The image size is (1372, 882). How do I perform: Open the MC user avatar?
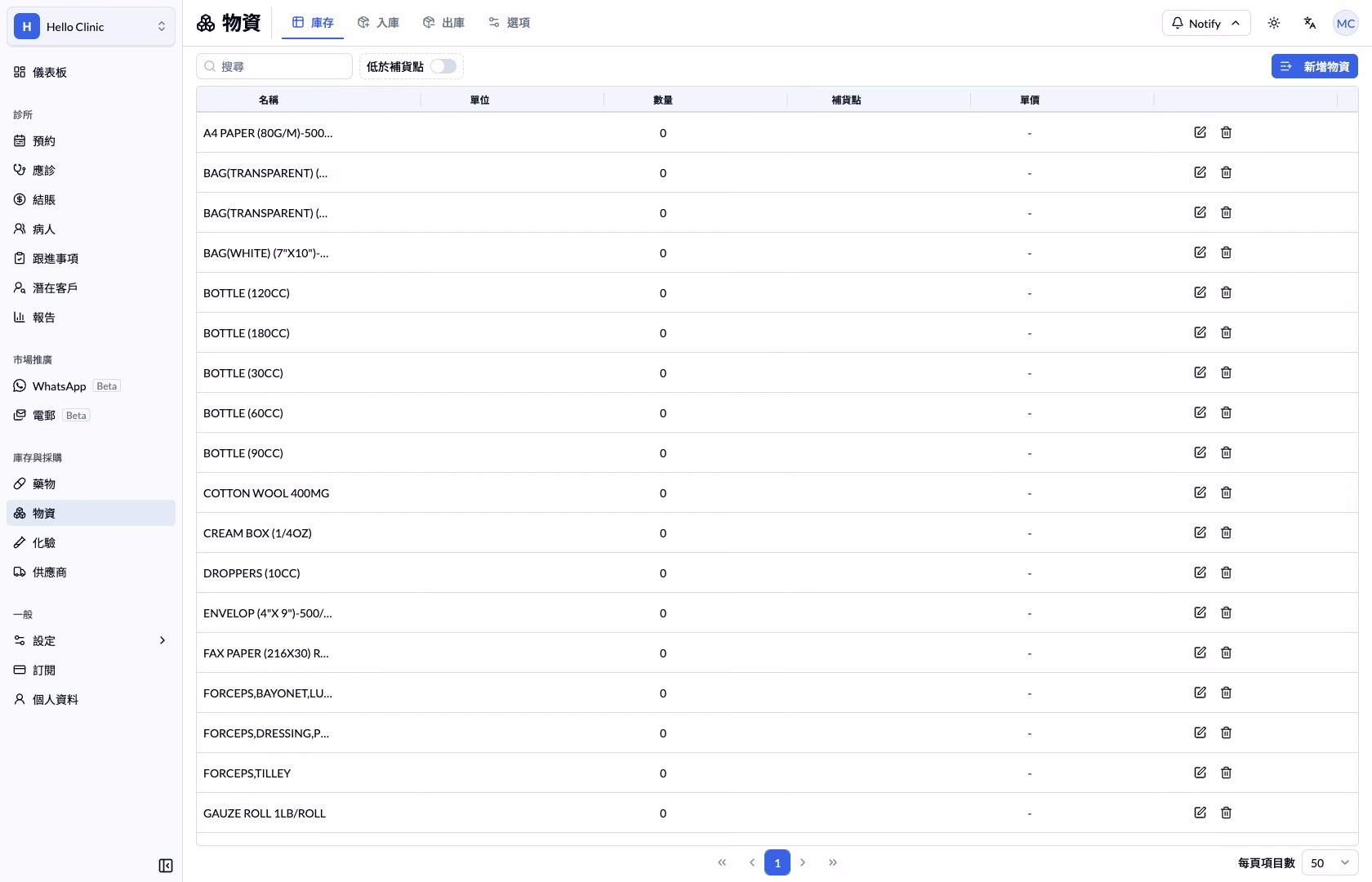(x=1346, y=23)
